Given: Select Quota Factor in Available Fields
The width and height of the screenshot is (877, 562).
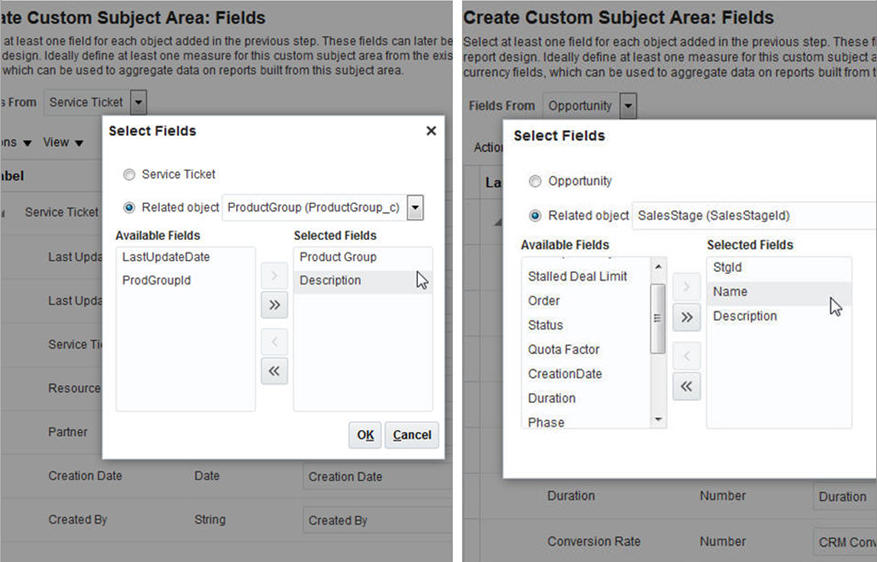Looking at the screenshot, I should tap(565, 349).
